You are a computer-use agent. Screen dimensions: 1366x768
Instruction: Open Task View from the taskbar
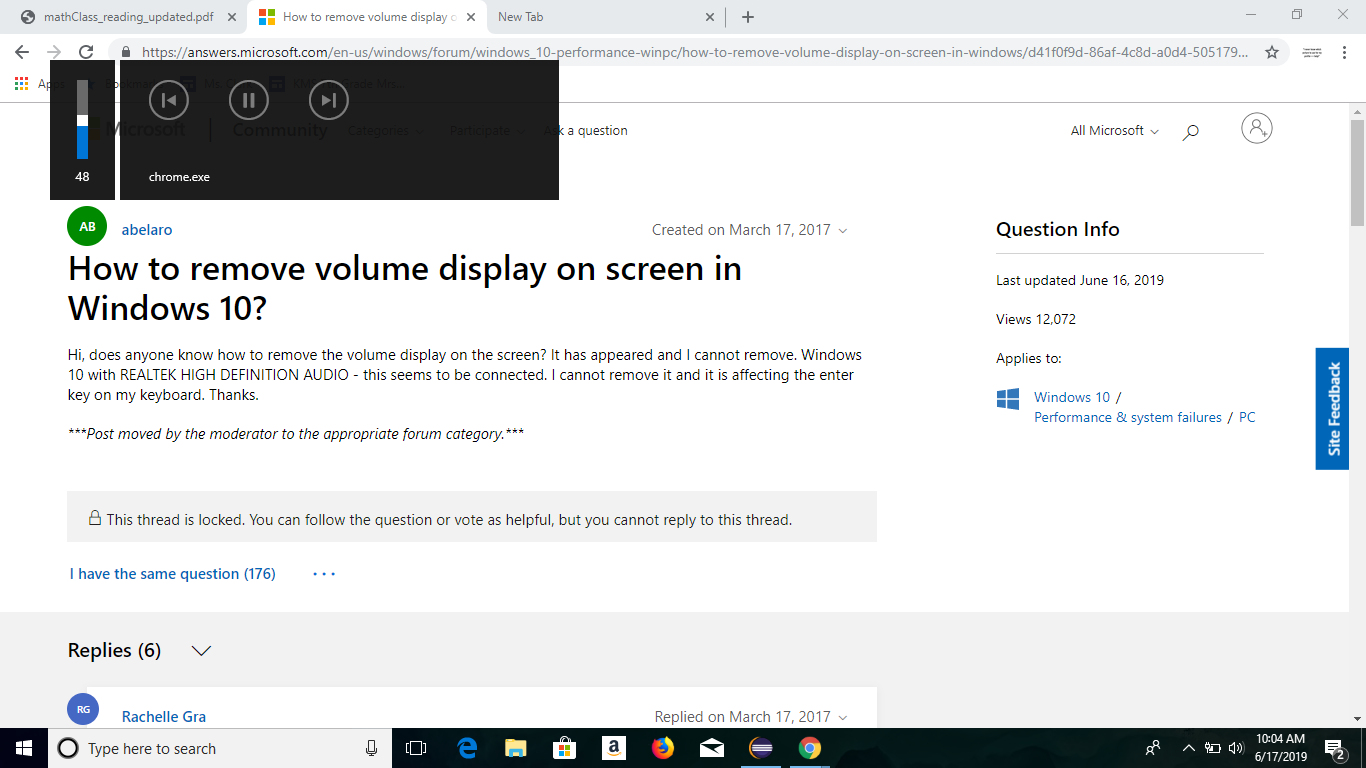(416, 748)
